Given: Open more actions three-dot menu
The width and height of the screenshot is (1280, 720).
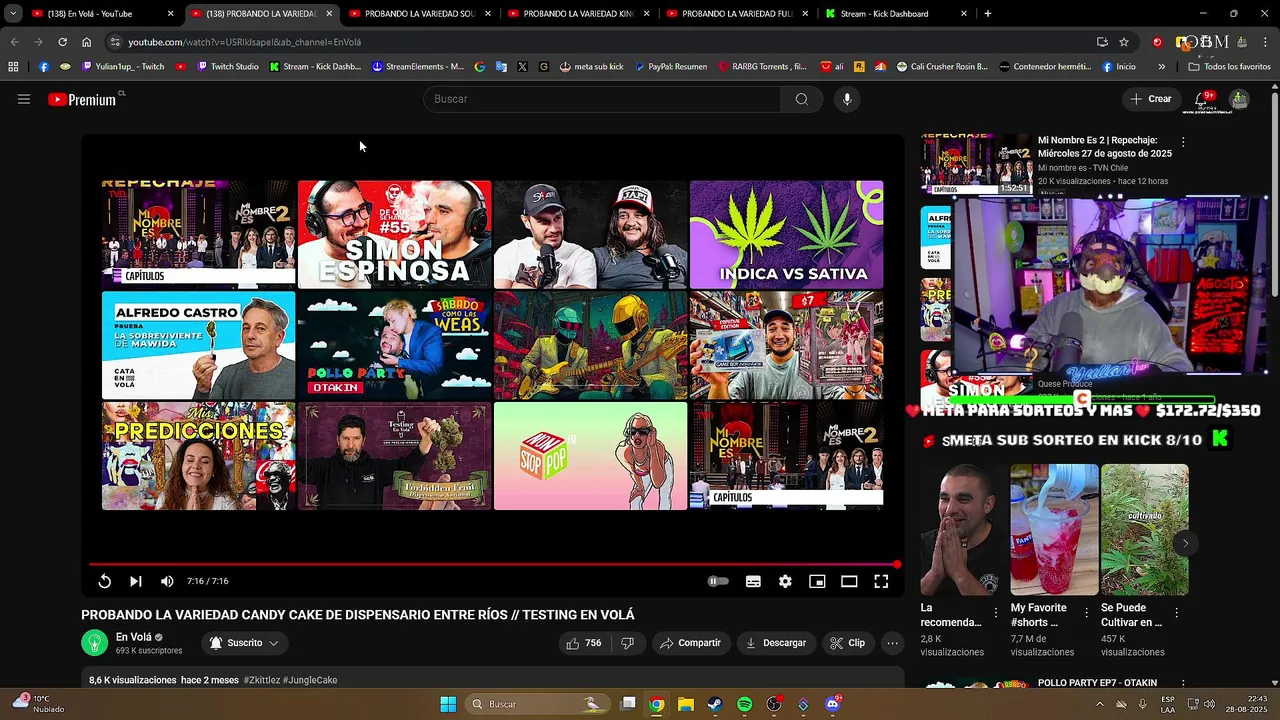Looking at the screenshot, I should click(892, 643).
